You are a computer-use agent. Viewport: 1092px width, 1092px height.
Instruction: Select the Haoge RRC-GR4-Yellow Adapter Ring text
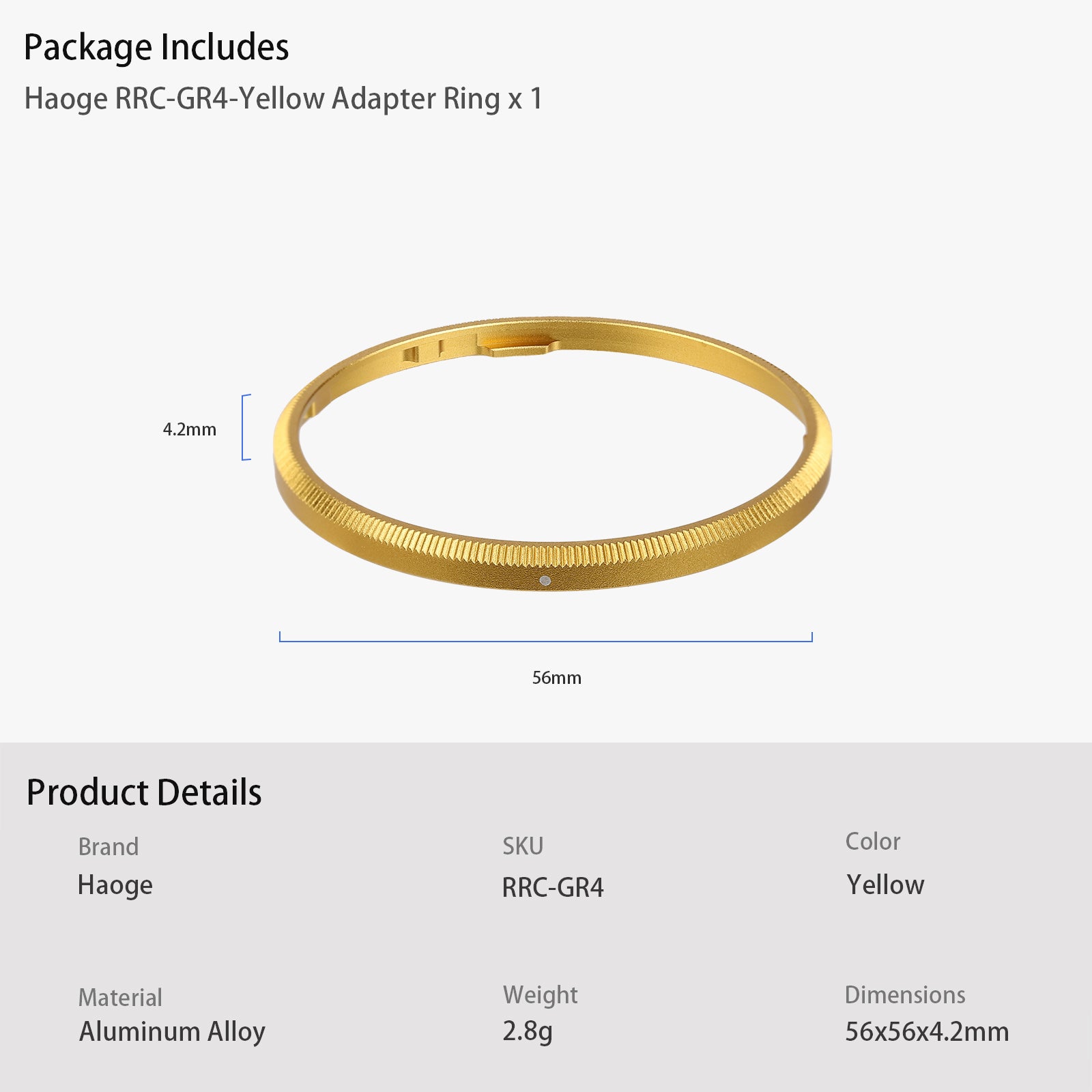283,99
